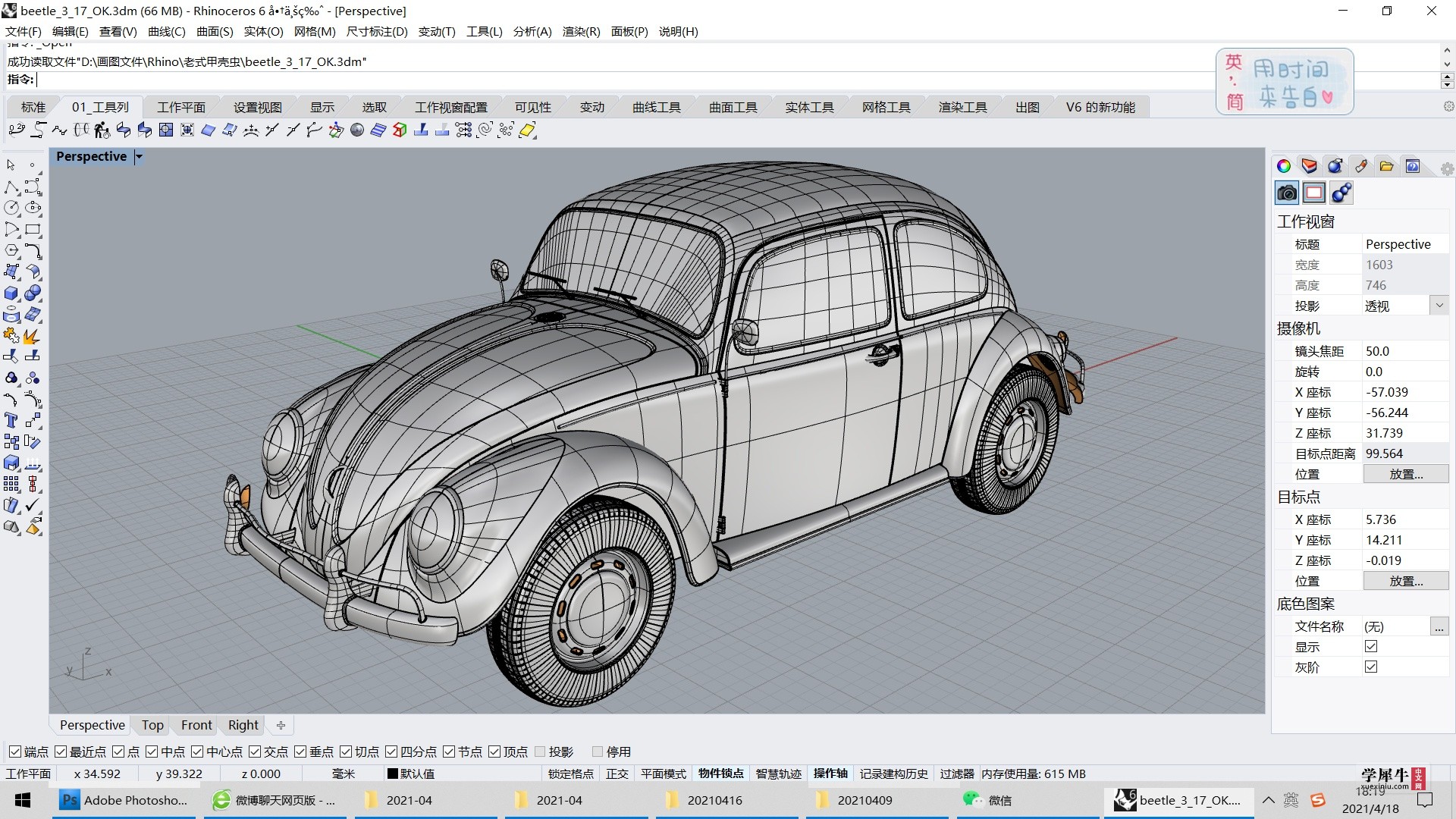Open Adobe Photoshop from the taskbar
Screen dimensions: 1456x819
click(x=124, y=800)
